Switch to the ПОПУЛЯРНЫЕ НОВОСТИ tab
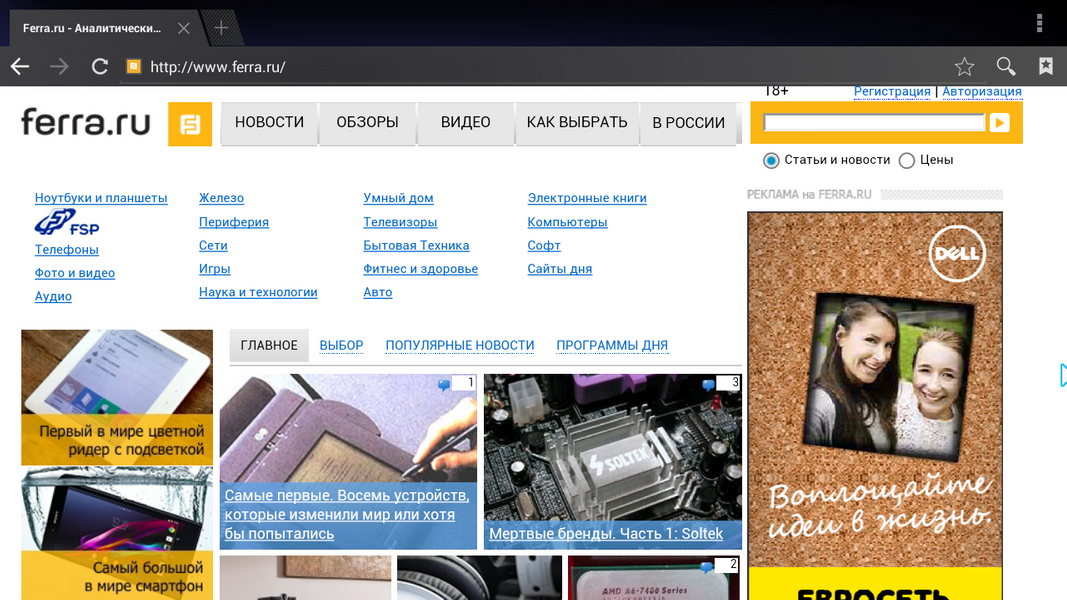The image size is (1067, 600). pyautogui.click(x=460, y=345)
